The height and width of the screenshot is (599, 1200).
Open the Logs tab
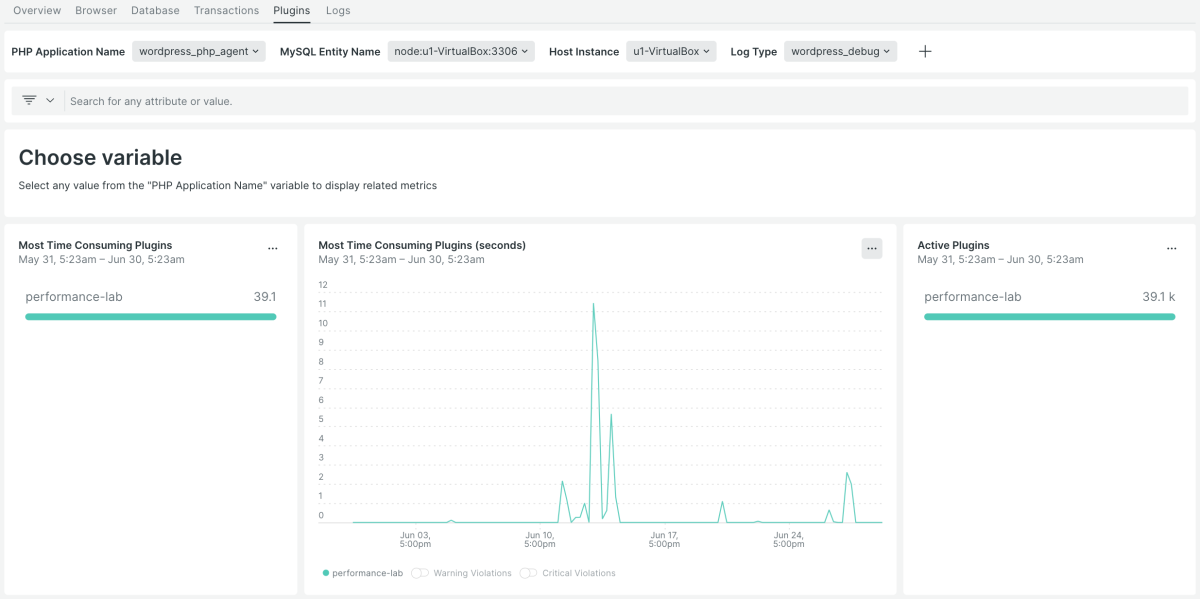coord(338,11)
